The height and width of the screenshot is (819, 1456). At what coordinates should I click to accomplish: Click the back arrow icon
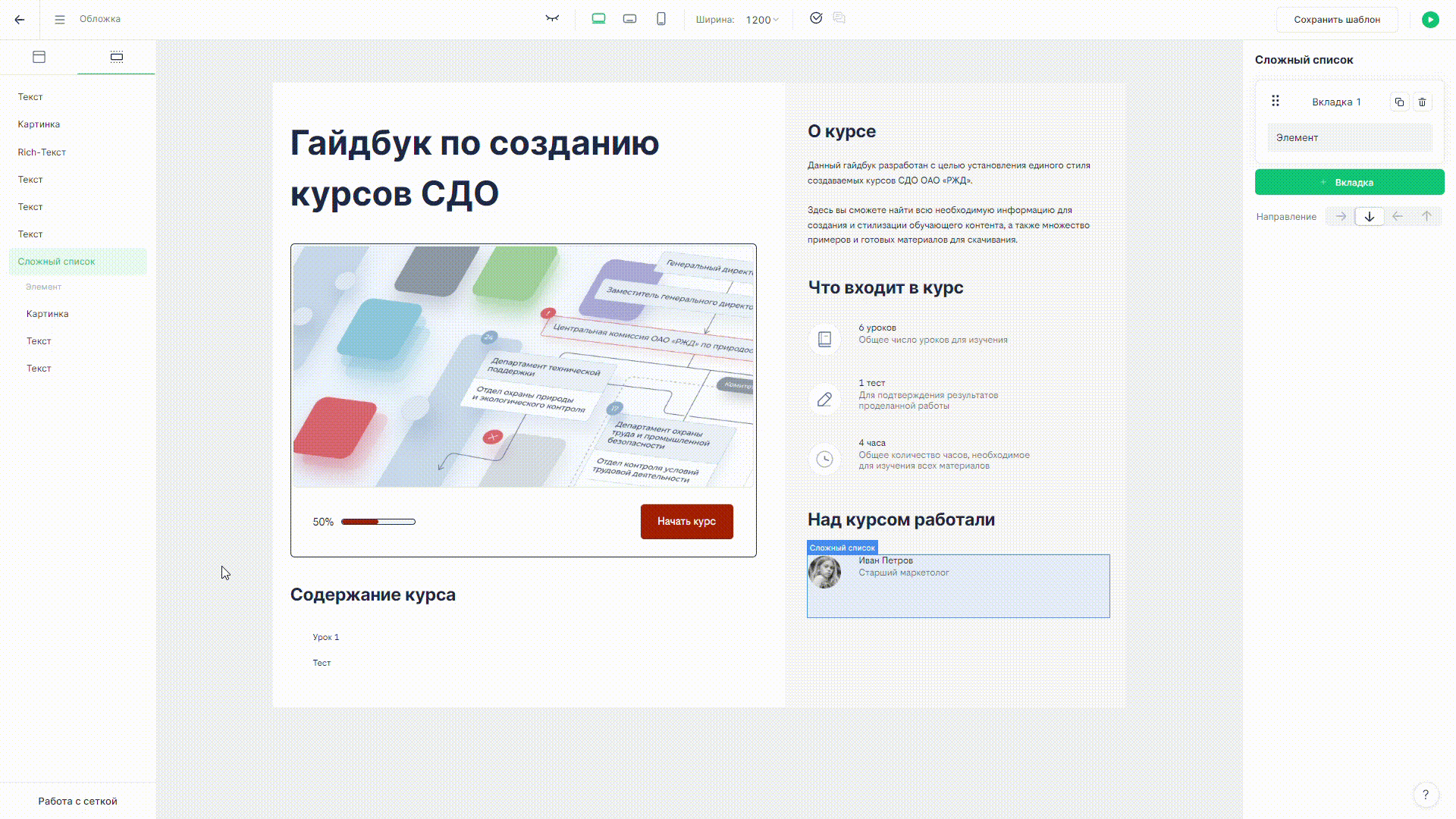[20, 20]
